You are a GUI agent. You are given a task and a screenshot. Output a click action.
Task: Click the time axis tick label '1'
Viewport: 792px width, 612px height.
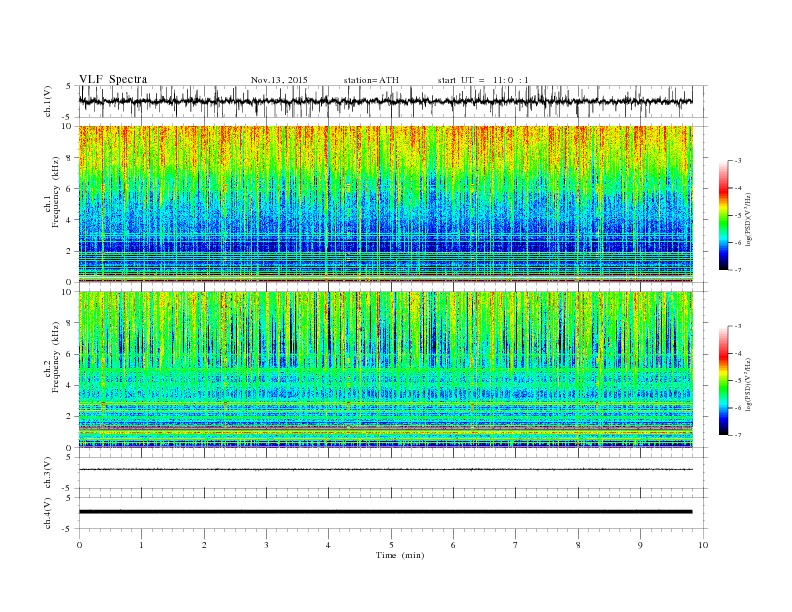(141, 545)
